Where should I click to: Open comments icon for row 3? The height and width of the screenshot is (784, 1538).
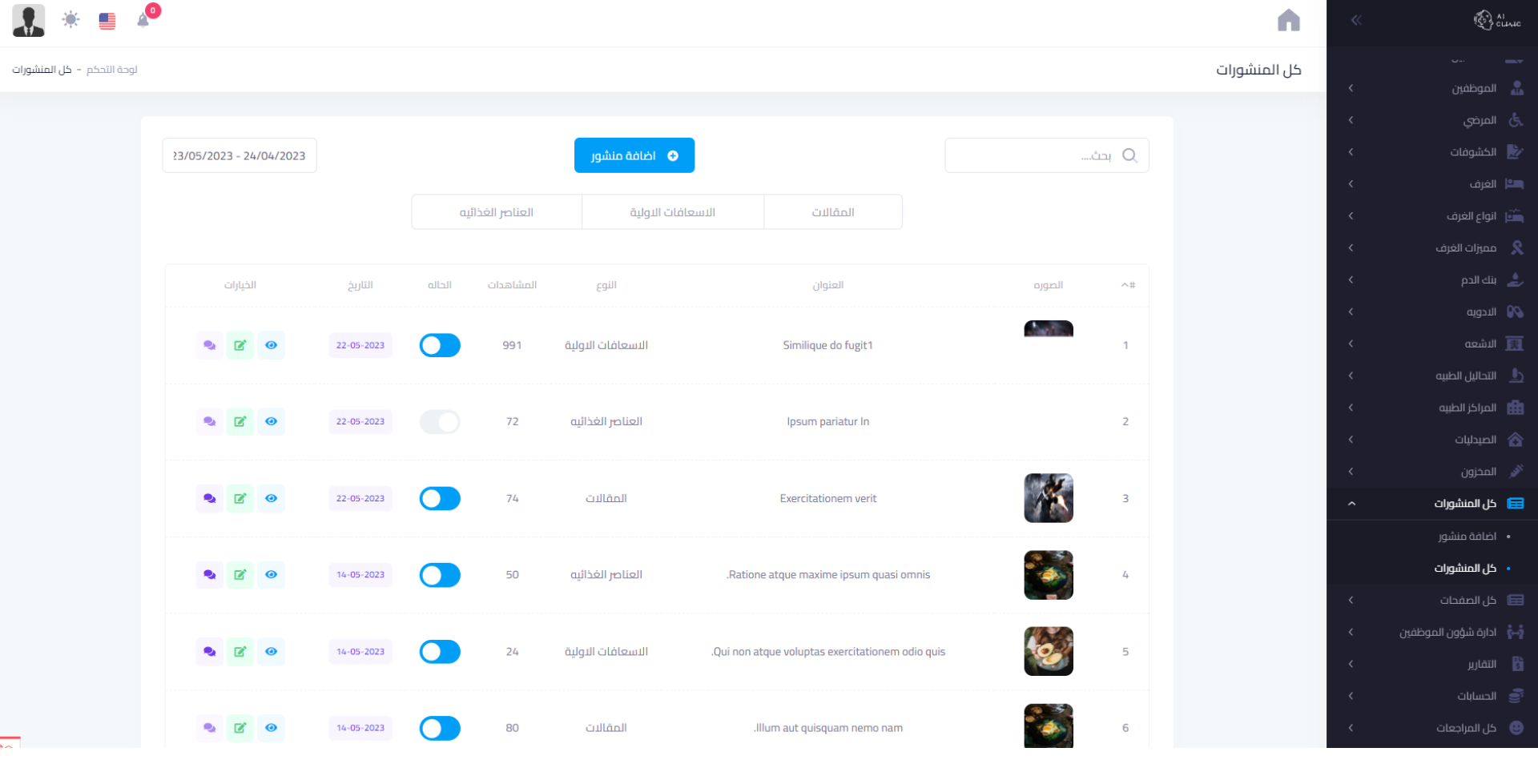click(x=209, y=498)
